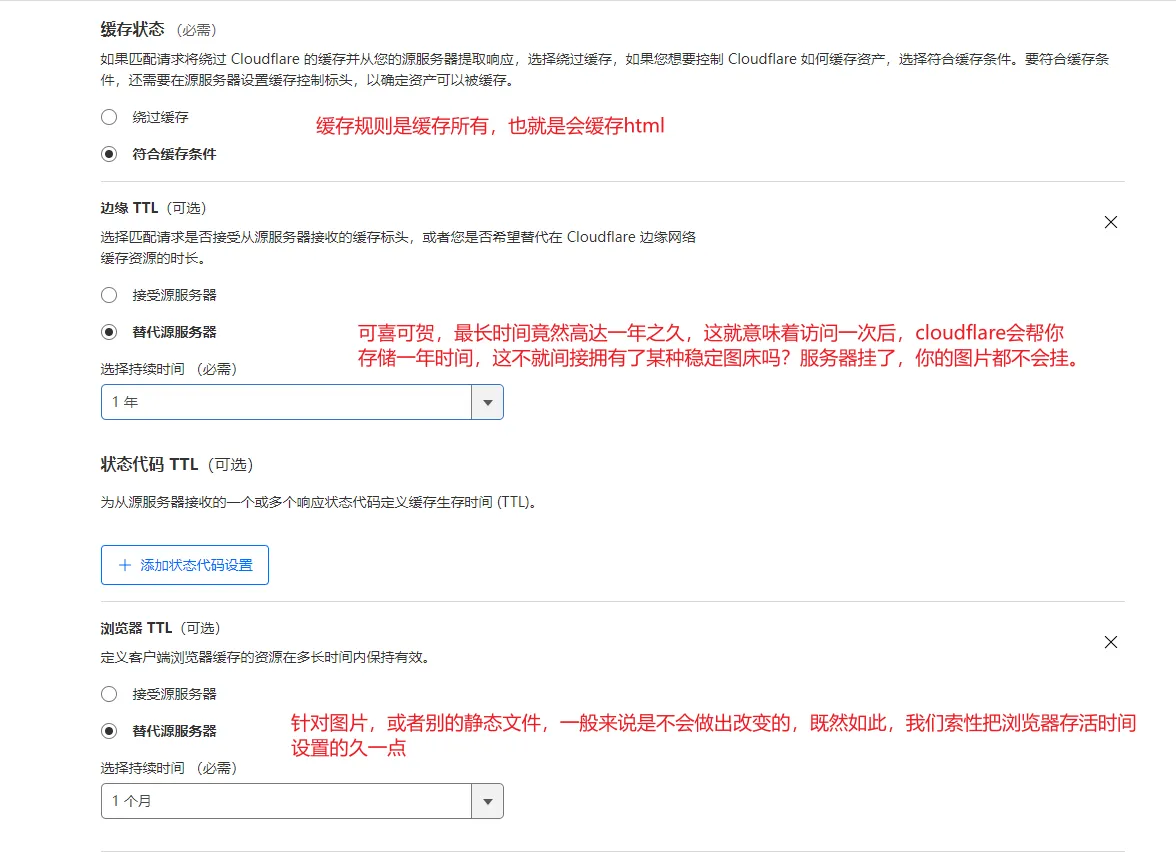The image size is (1176, 857).
Task: Choose 接受源服务器 under 浏览器 TTL
Action: 110,694
